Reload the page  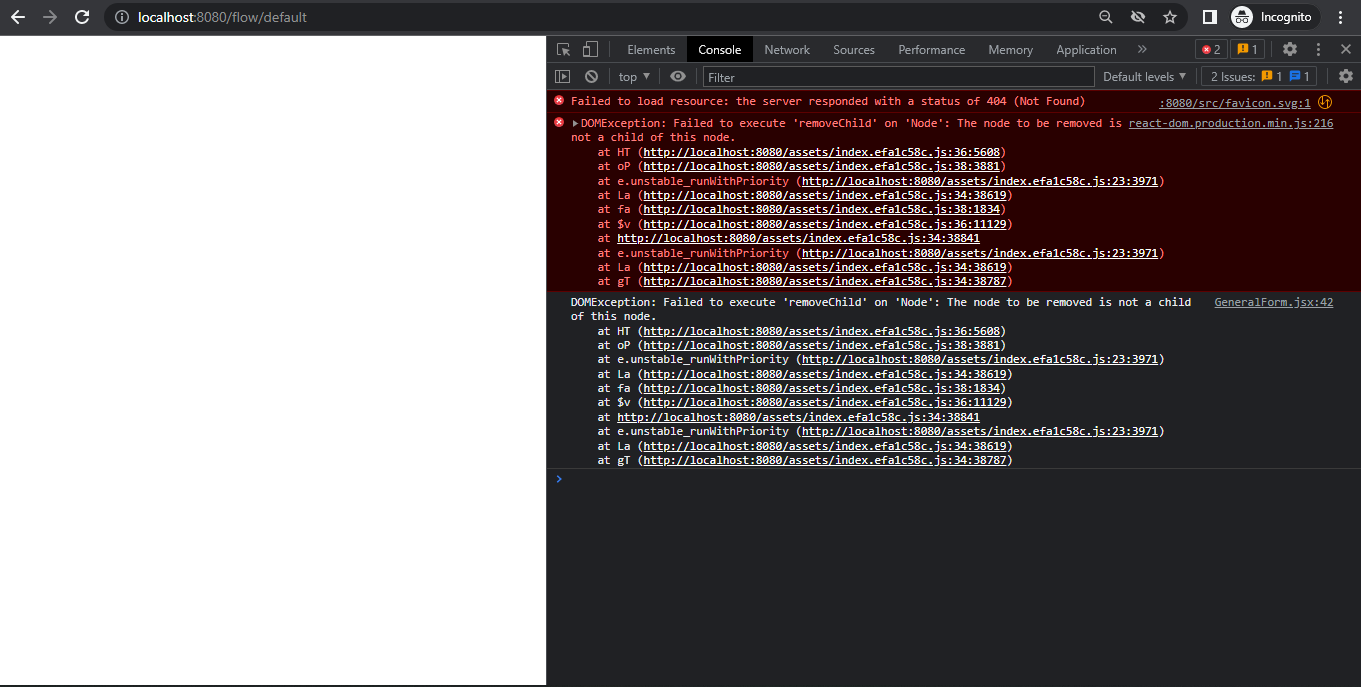click(x=83, y=16)
